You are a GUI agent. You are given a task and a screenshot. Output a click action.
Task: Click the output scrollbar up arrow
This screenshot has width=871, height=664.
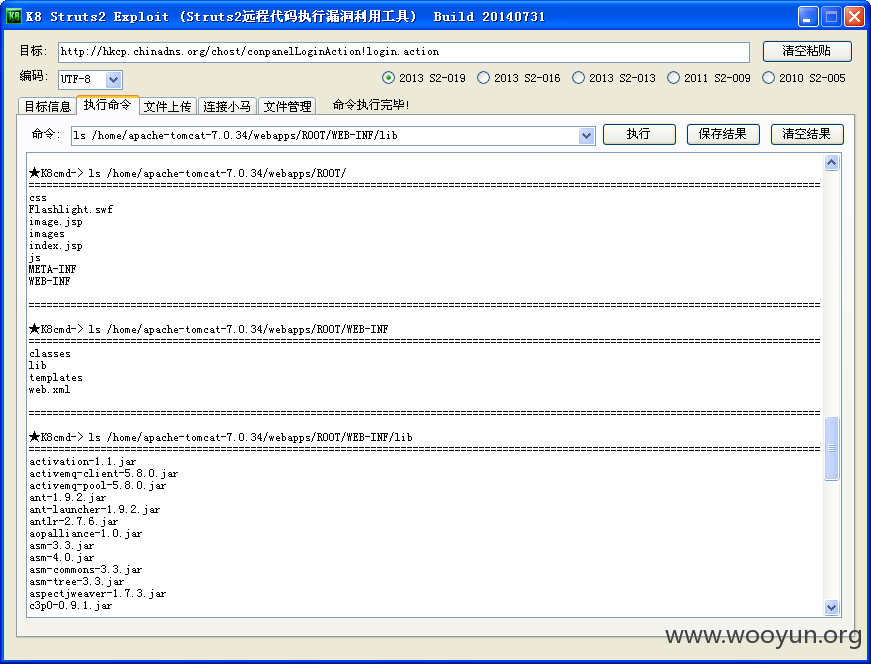pos(832,163)
